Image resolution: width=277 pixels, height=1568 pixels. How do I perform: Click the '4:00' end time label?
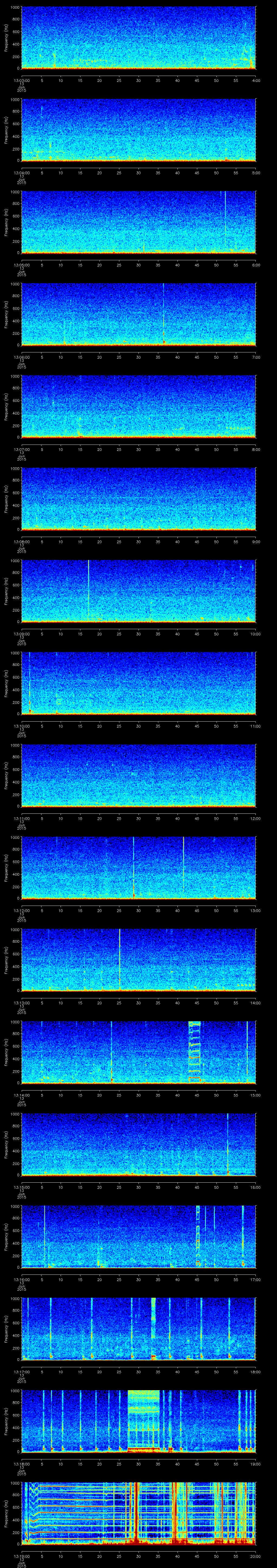tap(256, 80)
